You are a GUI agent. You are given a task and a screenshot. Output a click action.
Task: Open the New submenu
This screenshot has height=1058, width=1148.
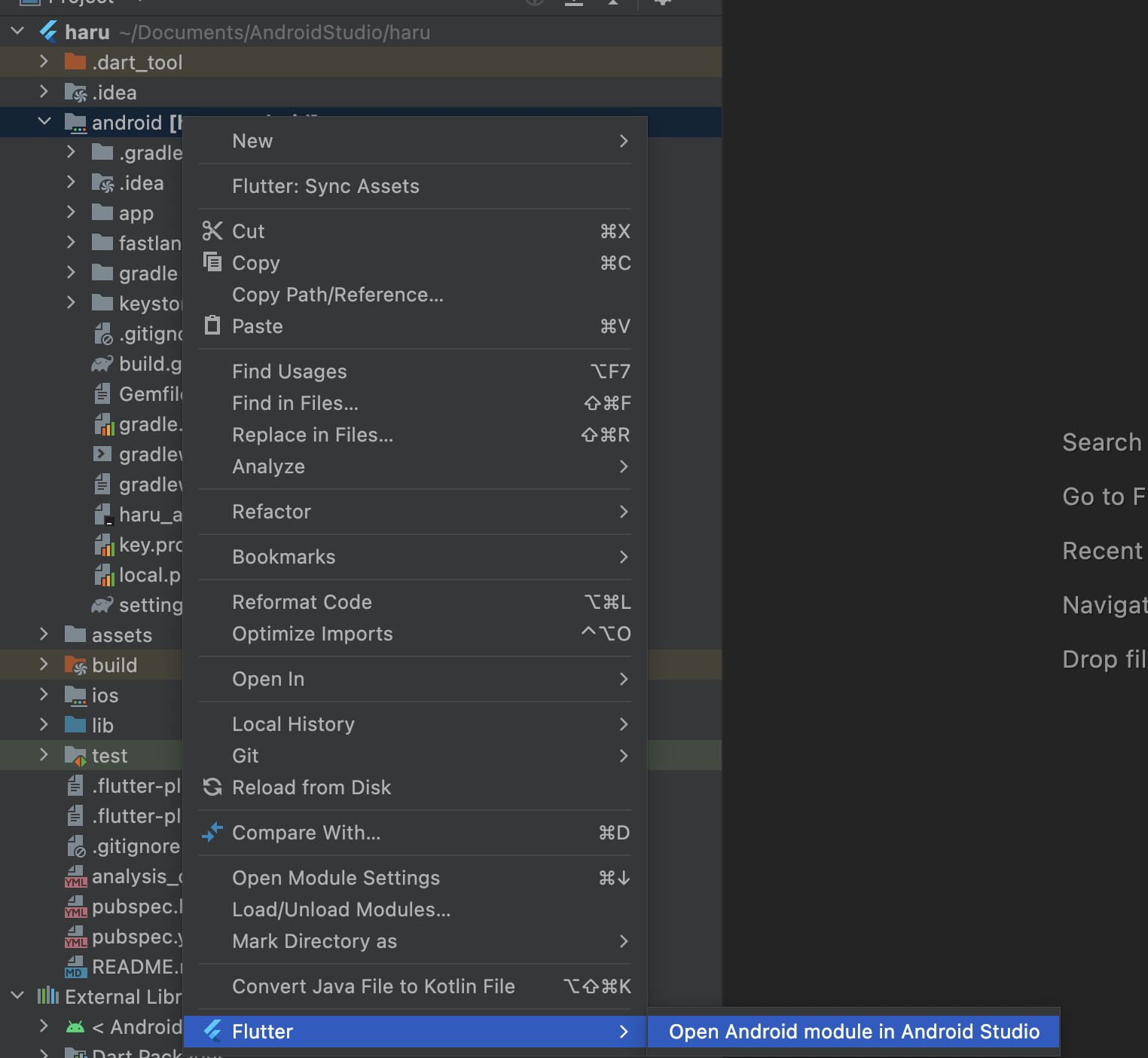click(415, 141)
